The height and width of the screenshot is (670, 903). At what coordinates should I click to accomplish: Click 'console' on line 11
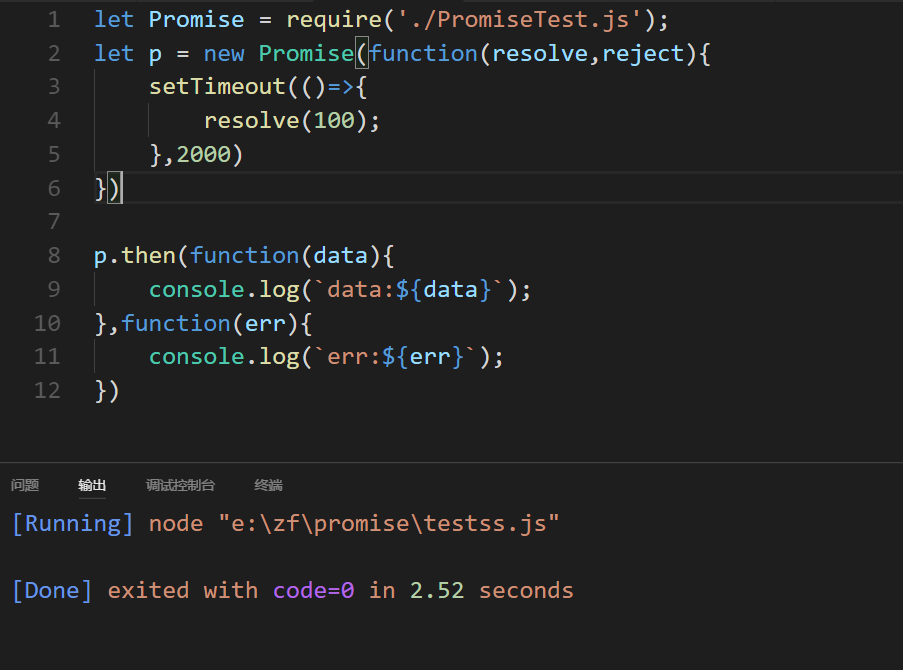tap(197, 357)
